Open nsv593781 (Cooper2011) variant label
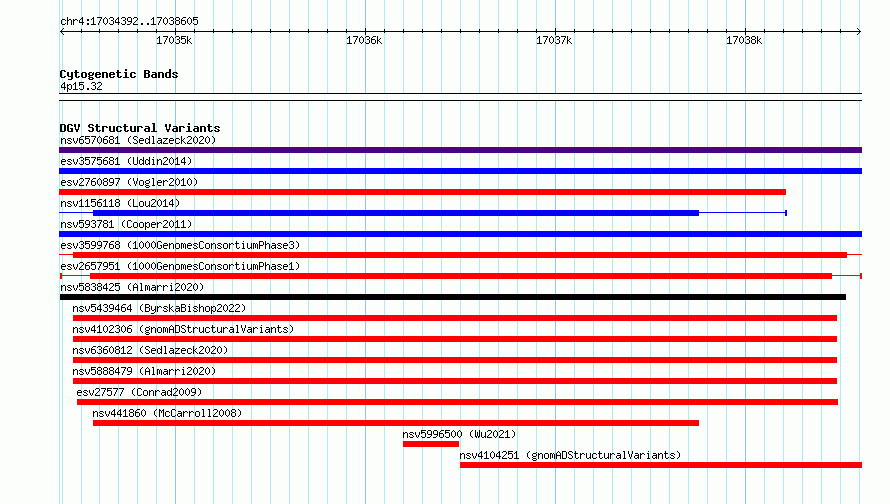The image size is (890, 504). coord(126,224)
